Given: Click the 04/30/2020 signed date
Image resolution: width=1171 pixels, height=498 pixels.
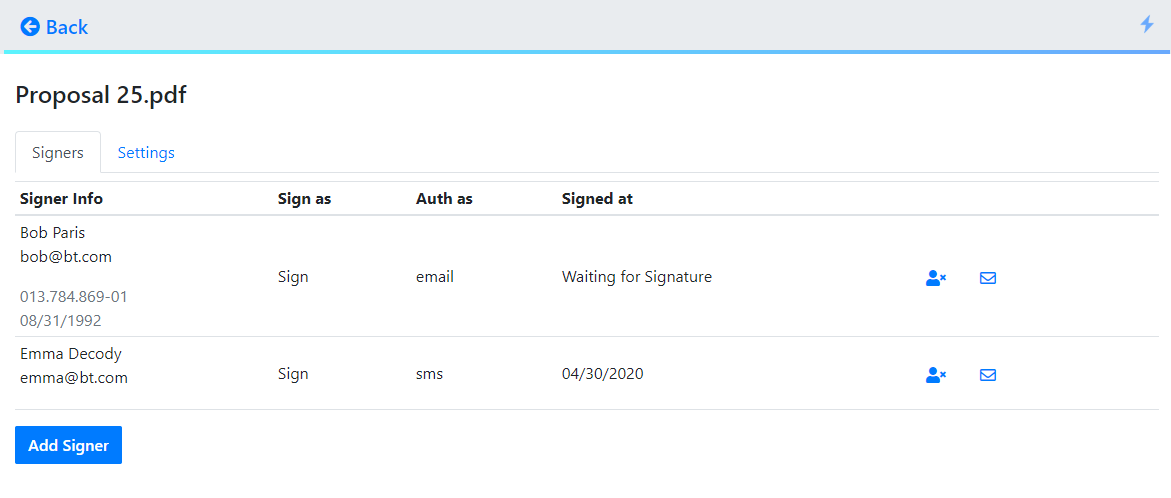Looking at the screenshot, I should [603, 374].
